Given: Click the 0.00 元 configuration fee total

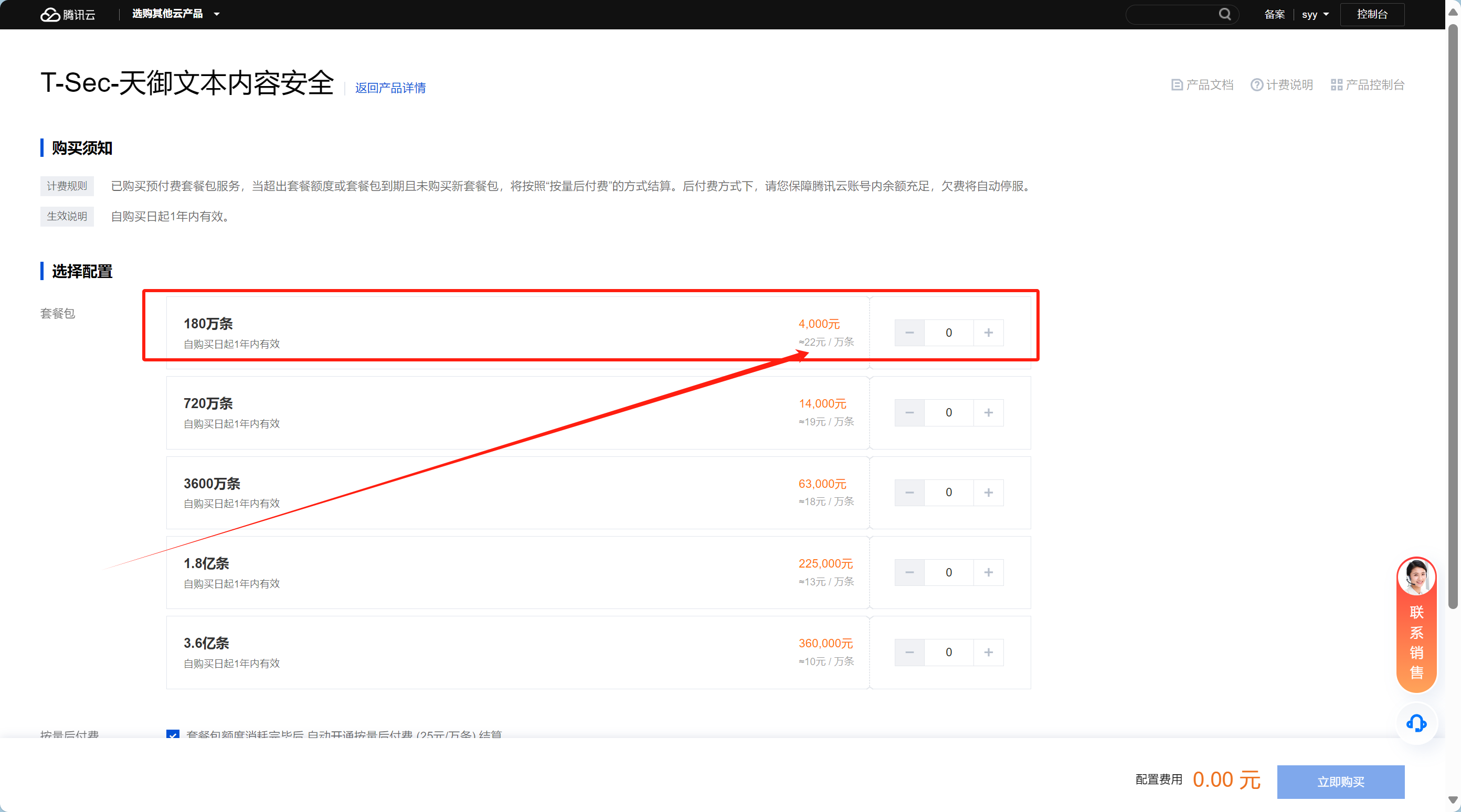Looking at the screenshot, I should pos(1226,780).
